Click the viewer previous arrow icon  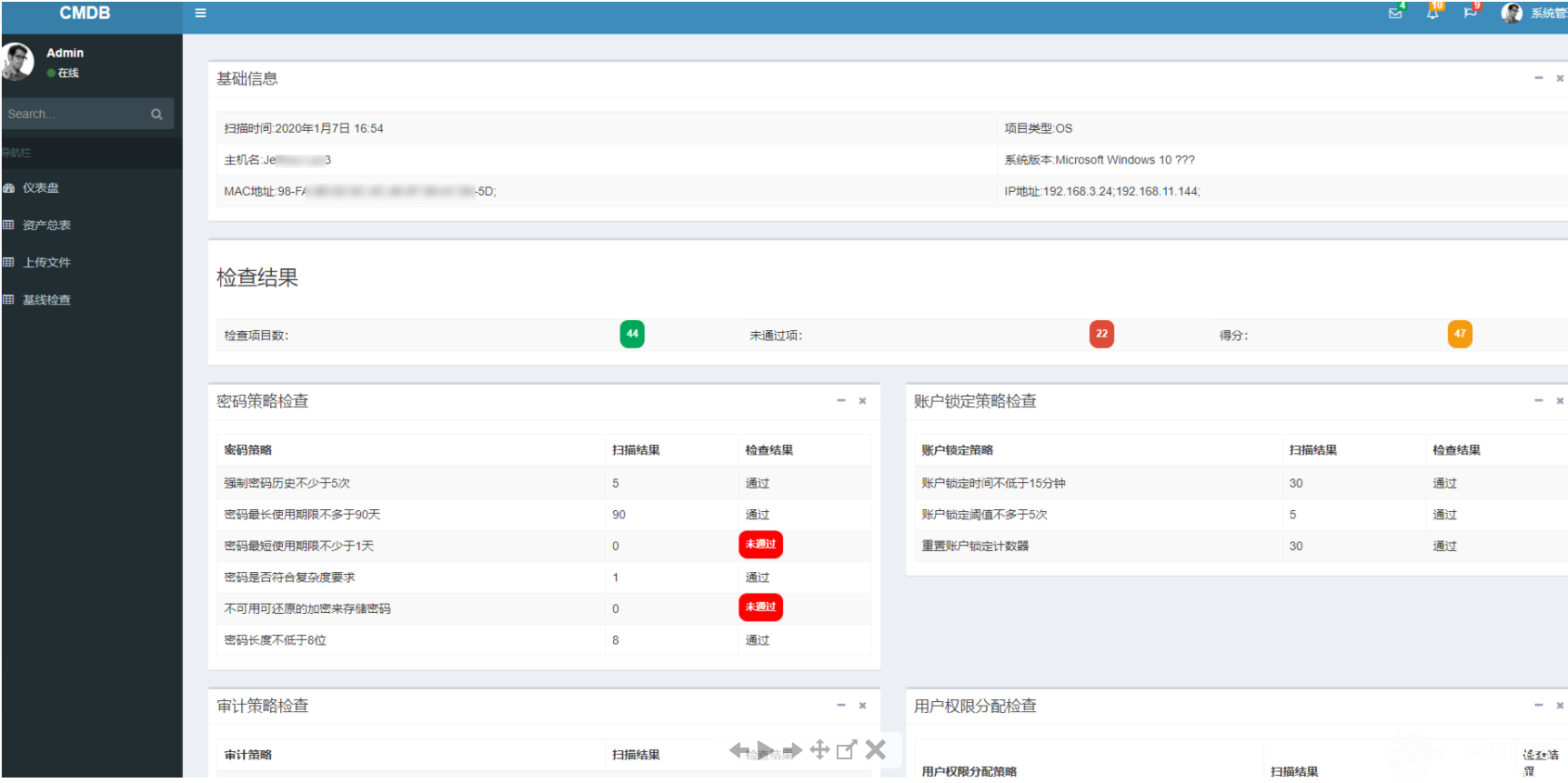(739, 750)
